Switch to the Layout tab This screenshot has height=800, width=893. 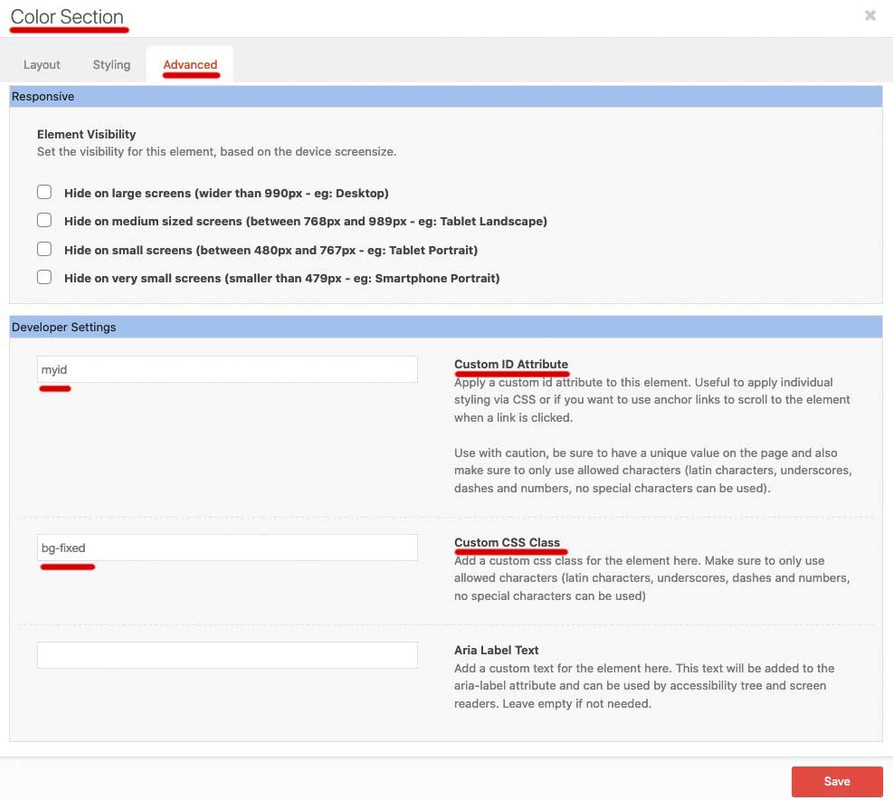tap(42, 64)
